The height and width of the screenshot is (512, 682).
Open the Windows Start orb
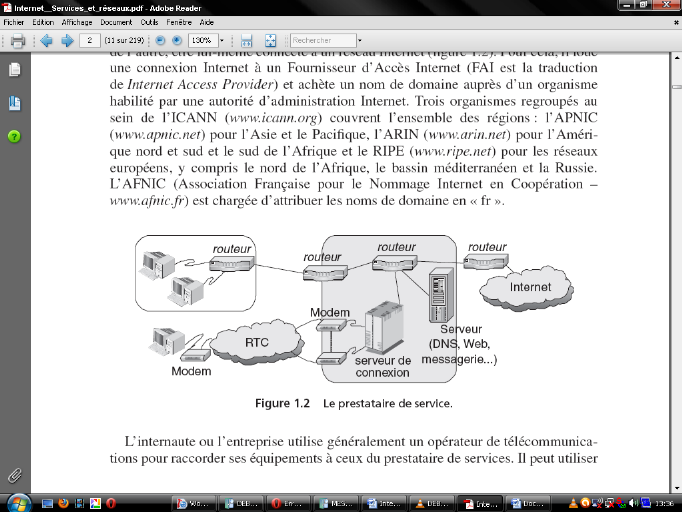pos(19,503)
